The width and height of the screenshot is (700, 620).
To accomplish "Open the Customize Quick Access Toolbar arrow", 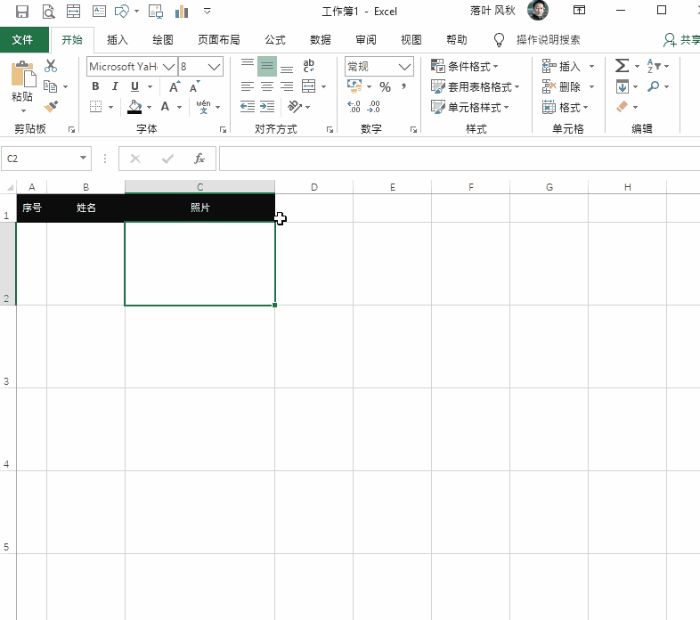I will (207, 11).
